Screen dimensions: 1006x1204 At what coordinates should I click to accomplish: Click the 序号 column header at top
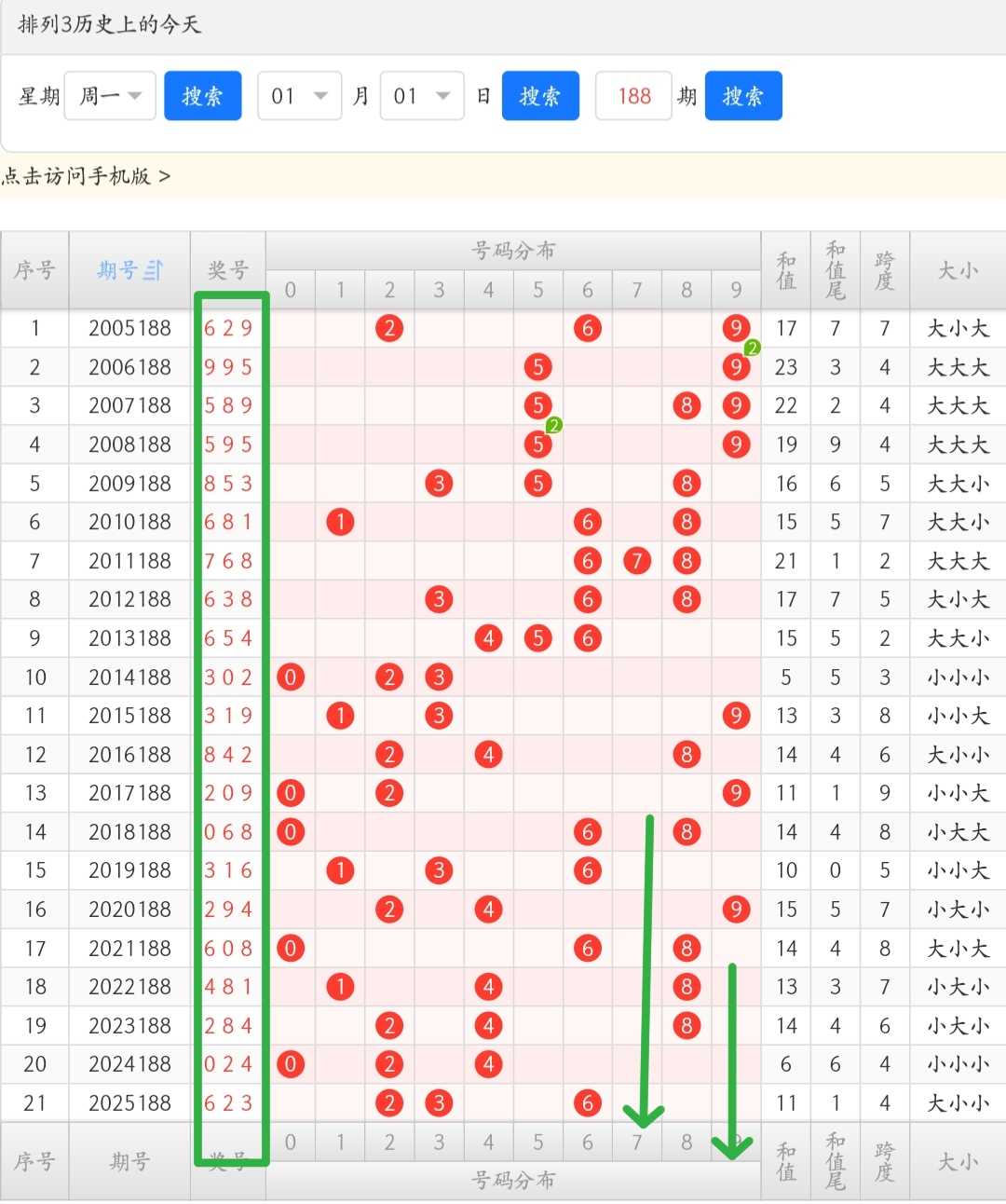34,270
